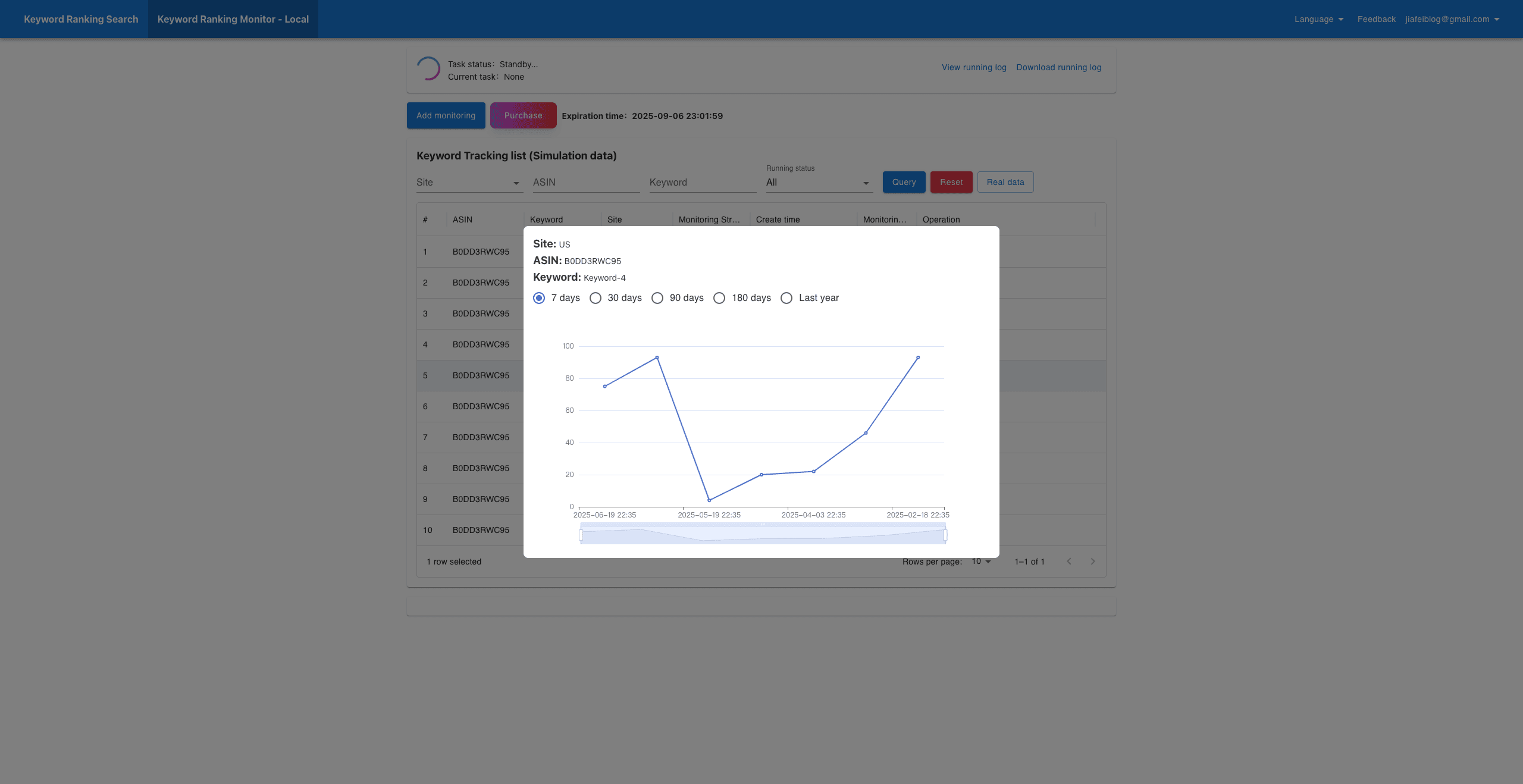
Task: Open the View running log link
Action: (x=973, y=67)
